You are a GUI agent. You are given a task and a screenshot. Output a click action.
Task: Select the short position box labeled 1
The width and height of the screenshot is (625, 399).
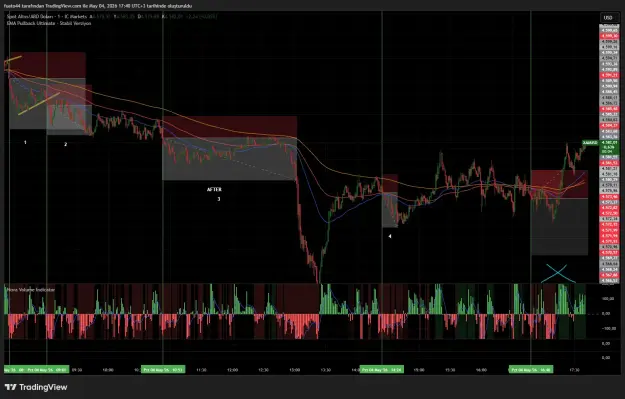click(x=47, y=90)
